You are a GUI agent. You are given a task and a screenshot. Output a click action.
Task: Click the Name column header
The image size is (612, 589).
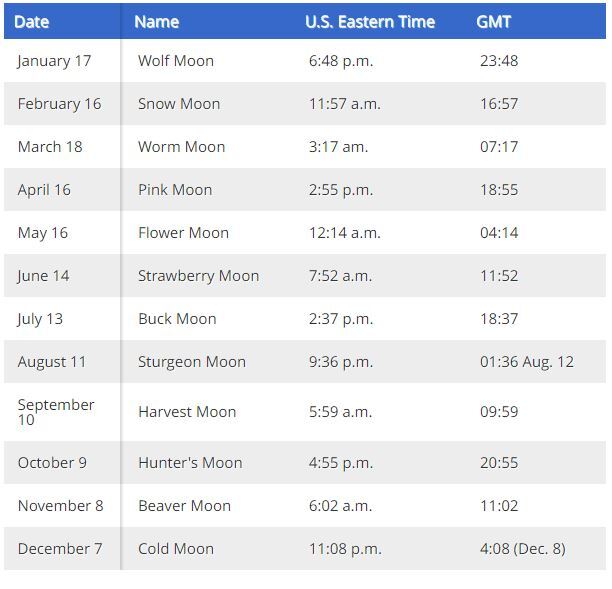pyautogui.click(x=157, y=22)
